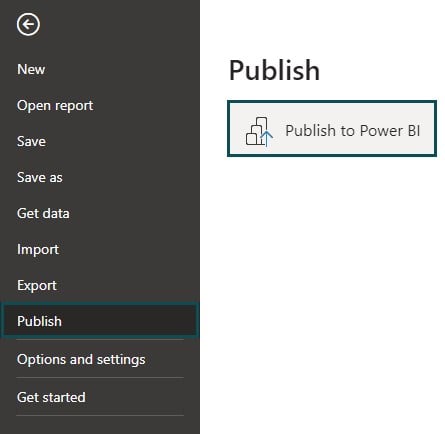Select the Save menu entry
Screen dimensions: 445x434
pos(31,141)
